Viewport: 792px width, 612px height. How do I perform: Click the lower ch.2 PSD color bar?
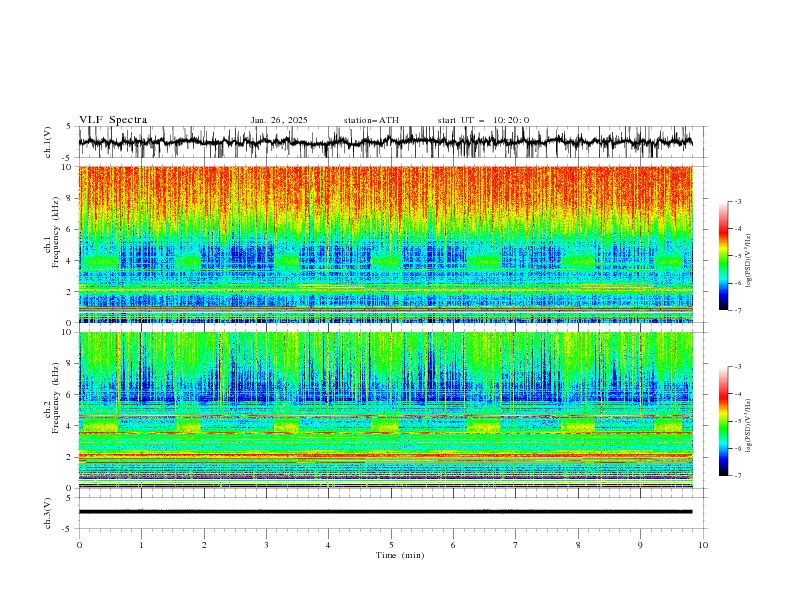point(724,421)
